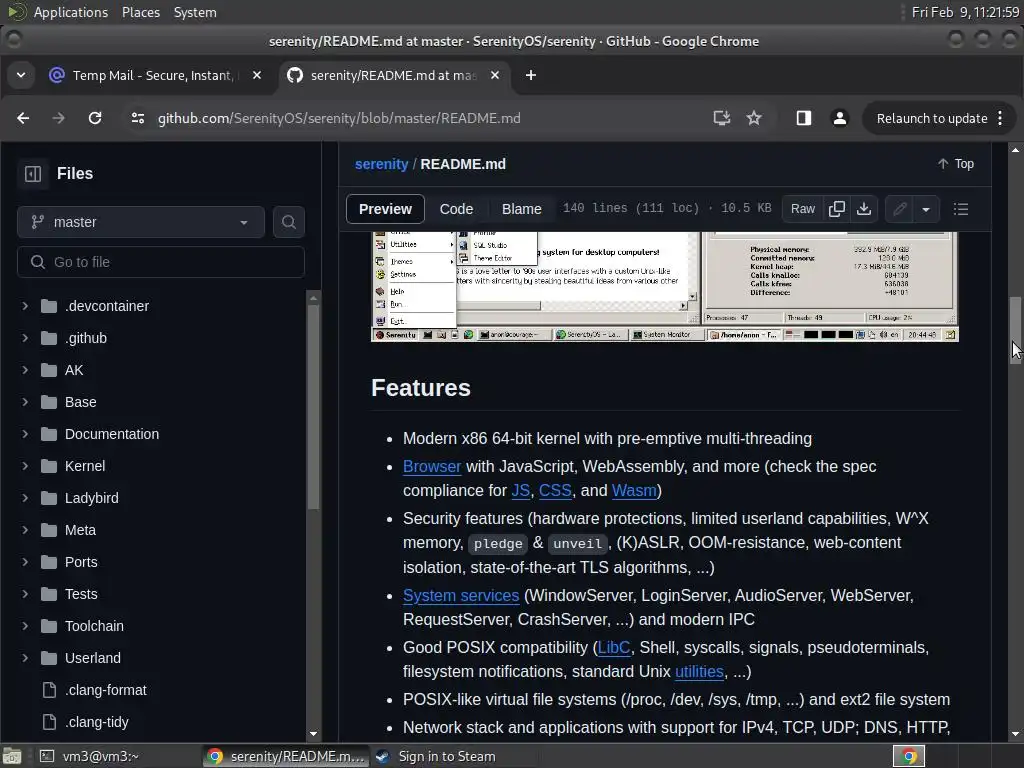Open the Meta folder
The image size is (1024, 768).
pyautogui.click(x=80, y=530)
